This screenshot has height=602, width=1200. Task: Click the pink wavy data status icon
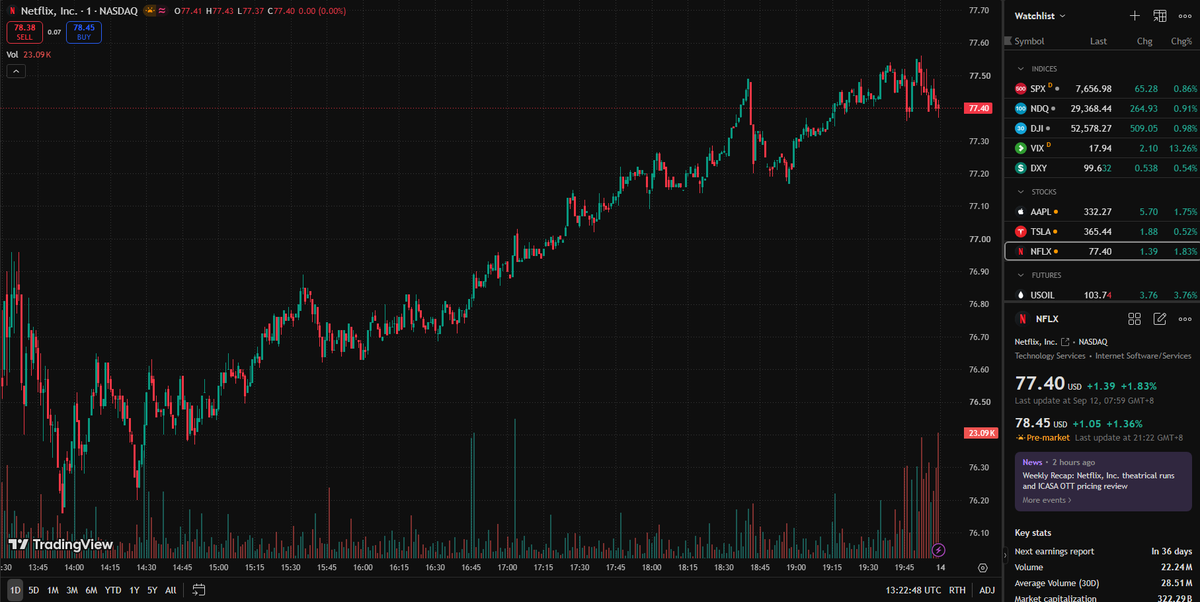click(162, 10)
